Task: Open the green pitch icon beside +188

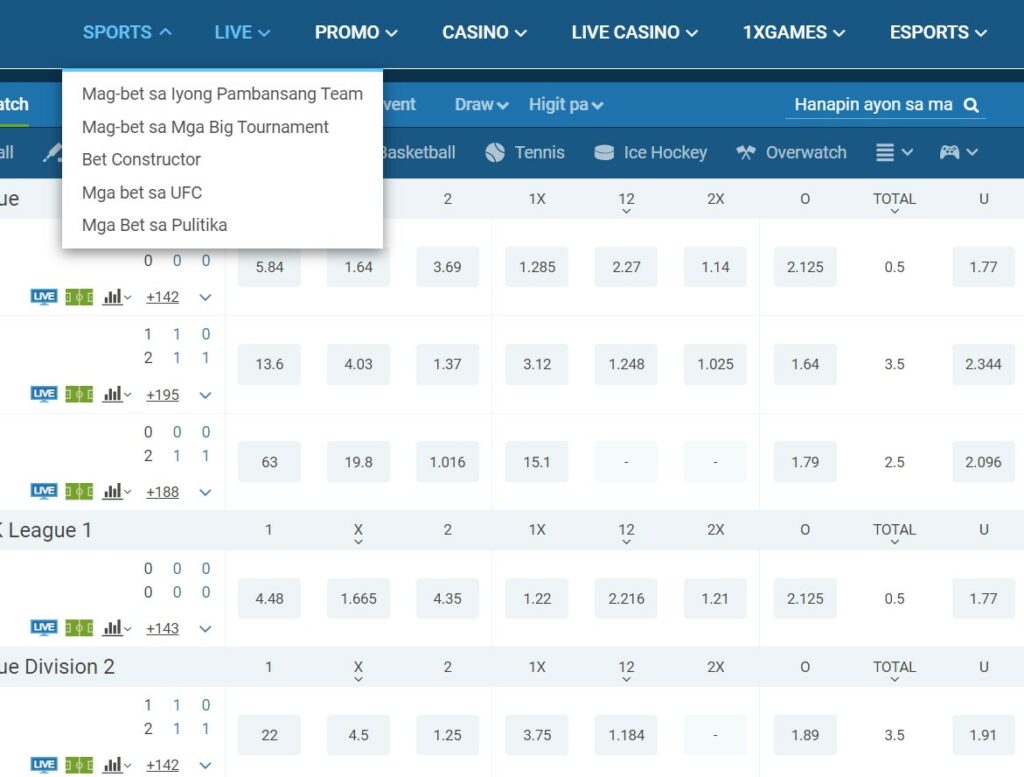Action: [79, 491]
